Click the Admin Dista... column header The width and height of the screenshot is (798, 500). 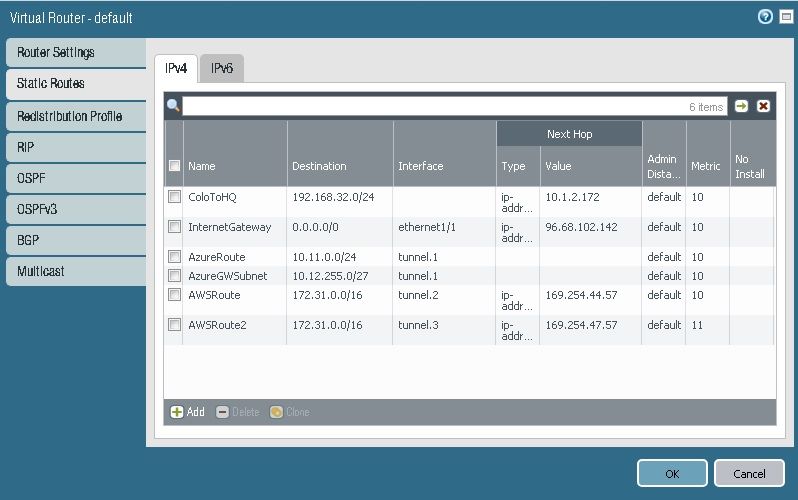tap(664, 166)
